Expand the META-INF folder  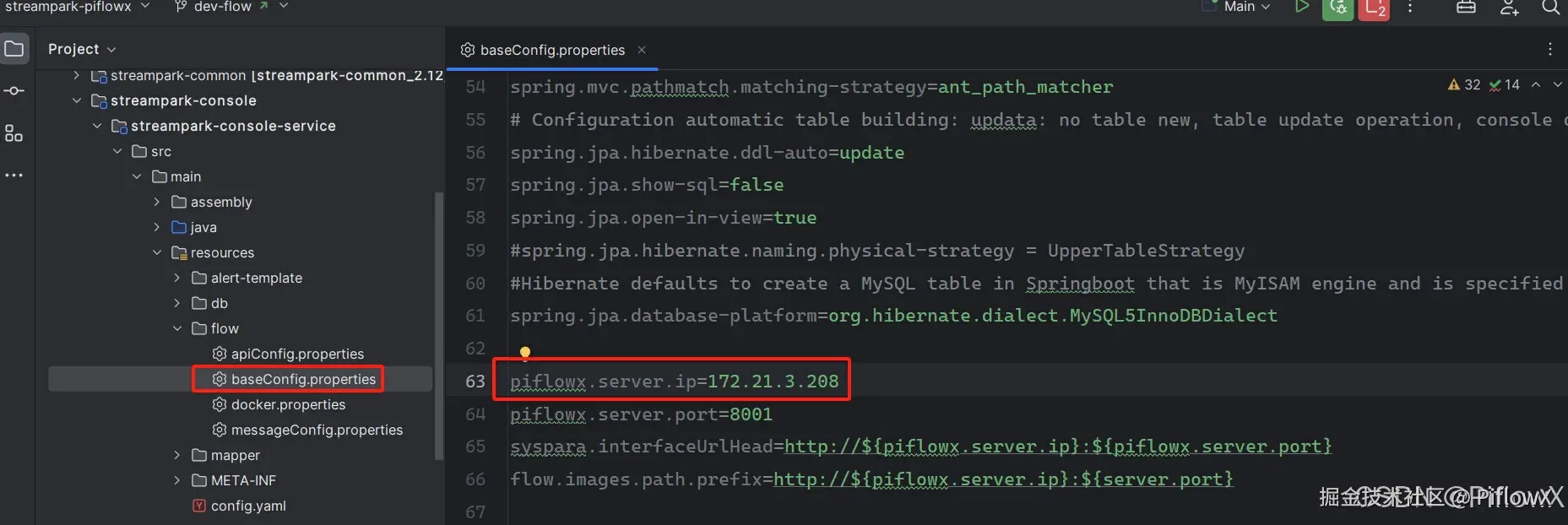(x=177, y=480)
